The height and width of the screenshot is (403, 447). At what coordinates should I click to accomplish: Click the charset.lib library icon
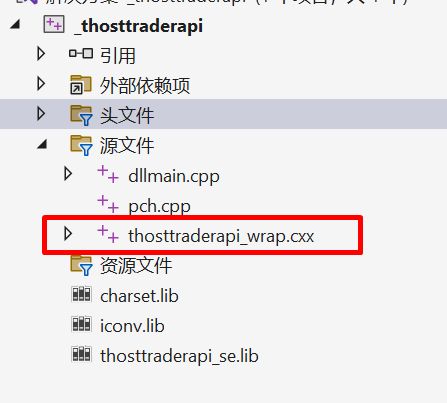coord(81,294)
